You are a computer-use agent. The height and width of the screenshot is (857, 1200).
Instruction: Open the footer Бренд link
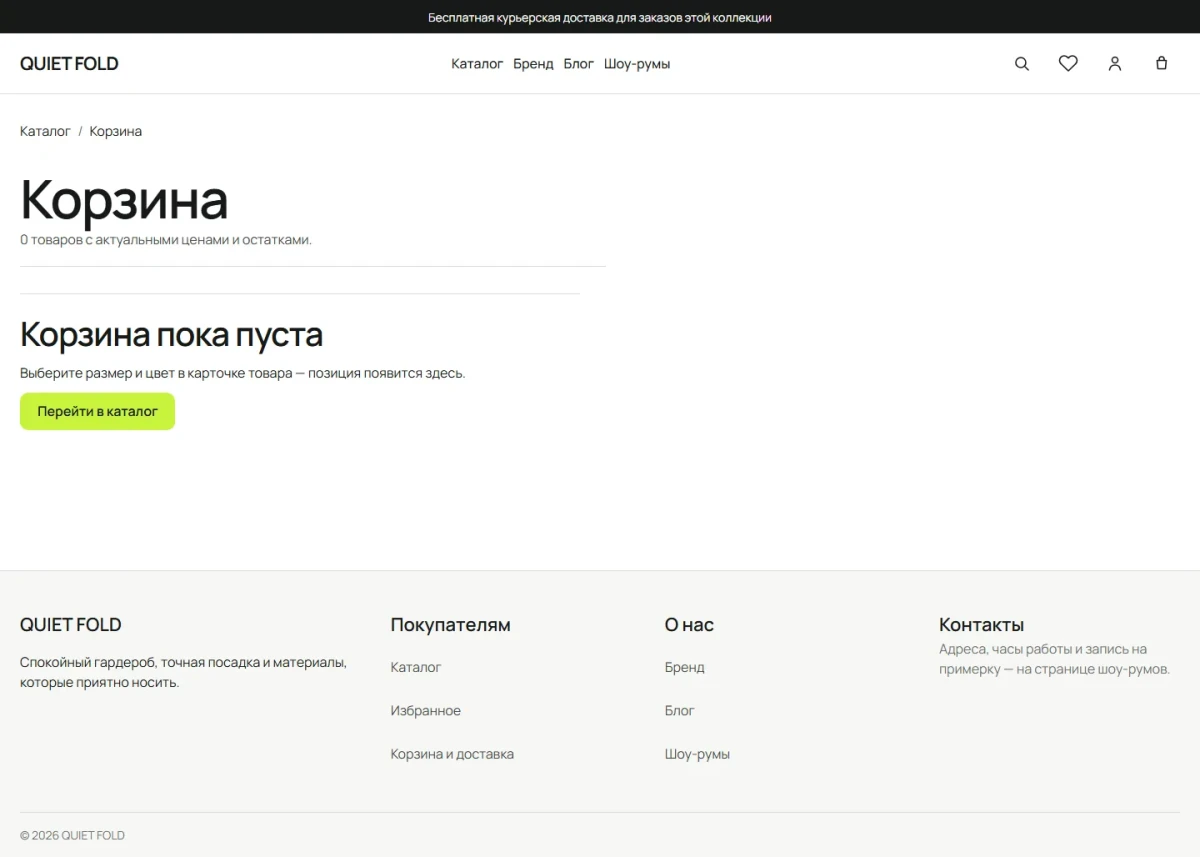(685, 667)
